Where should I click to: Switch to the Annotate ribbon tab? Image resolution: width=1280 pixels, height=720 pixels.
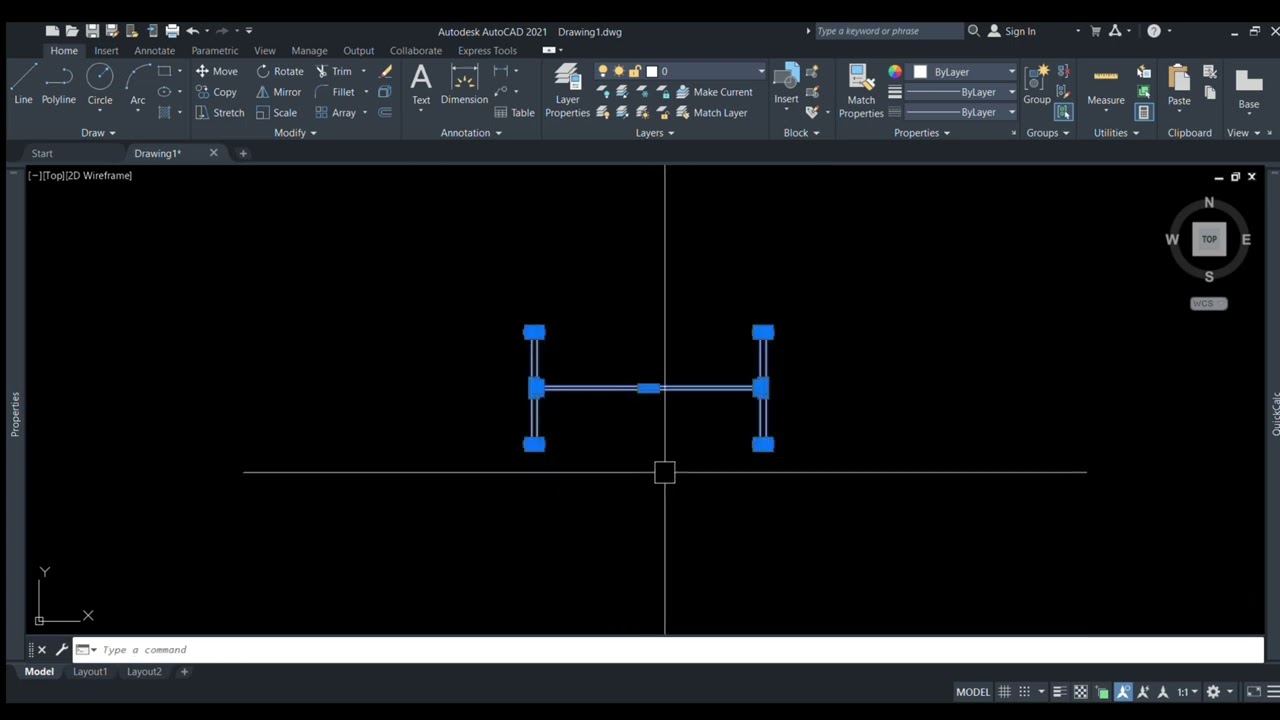154,51
